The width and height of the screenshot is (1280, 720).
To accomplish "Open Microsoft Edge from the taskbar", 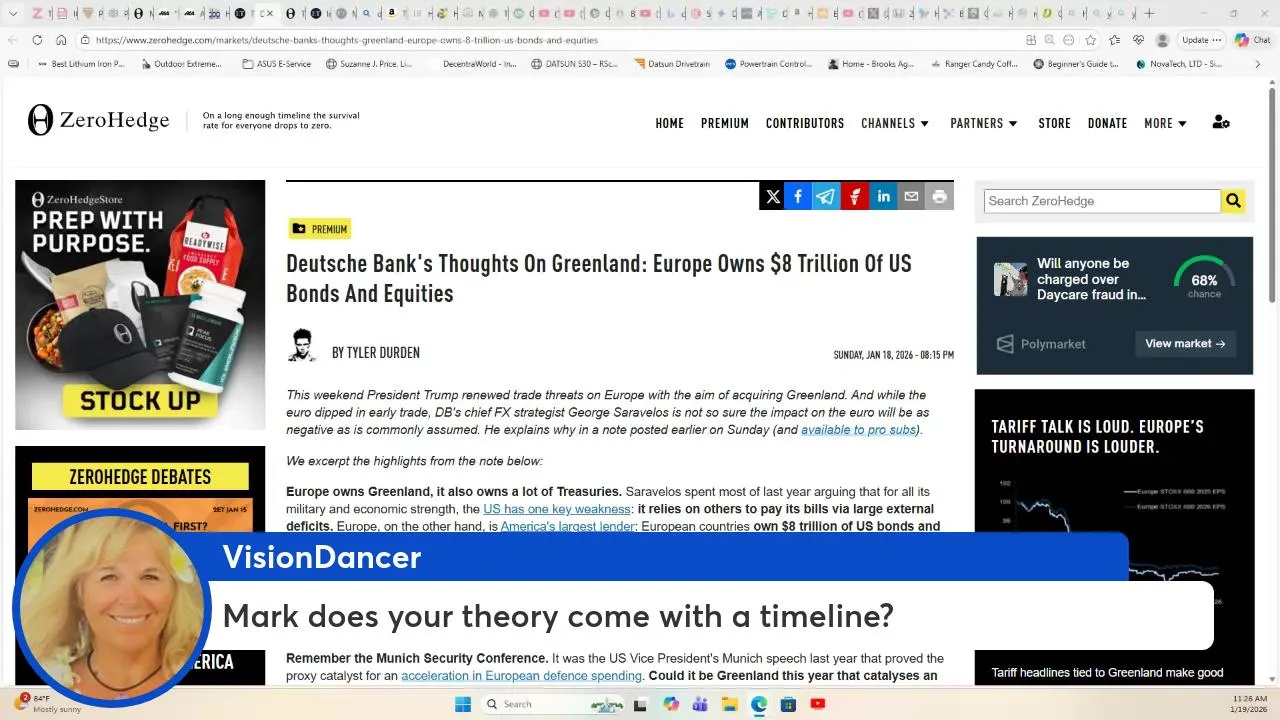I will tap(759, 704).
